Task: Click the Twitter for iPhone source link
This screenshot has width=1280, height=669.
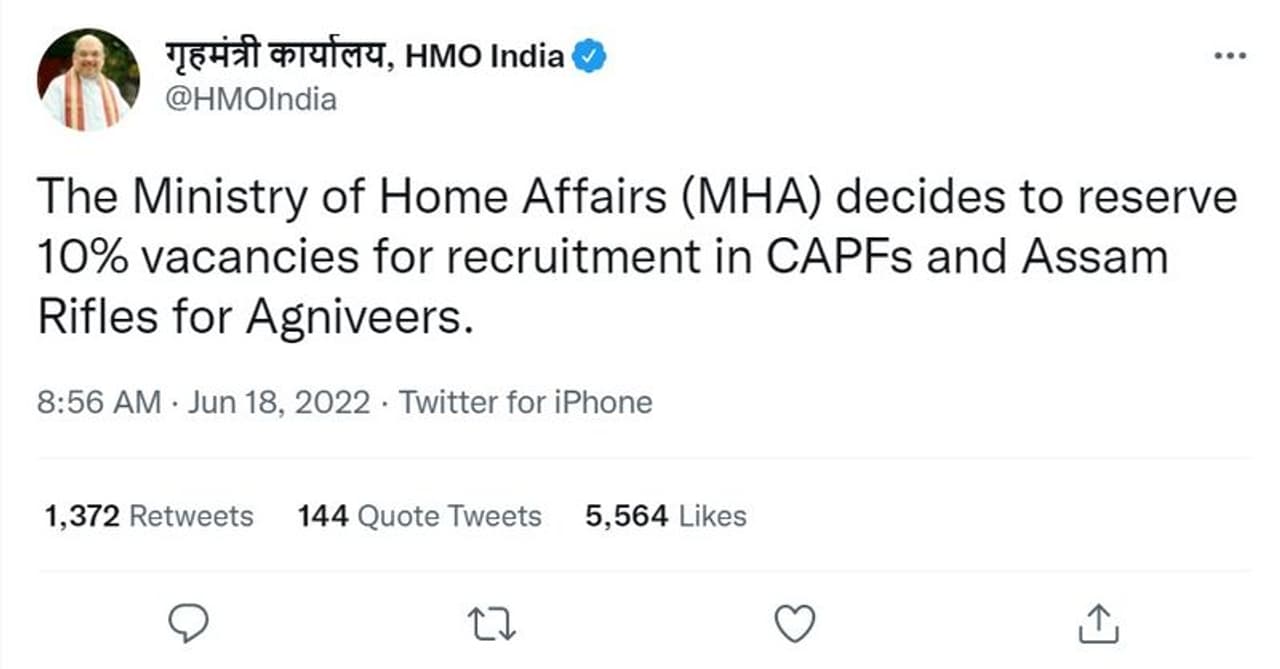Action: (x=526, y=402)
